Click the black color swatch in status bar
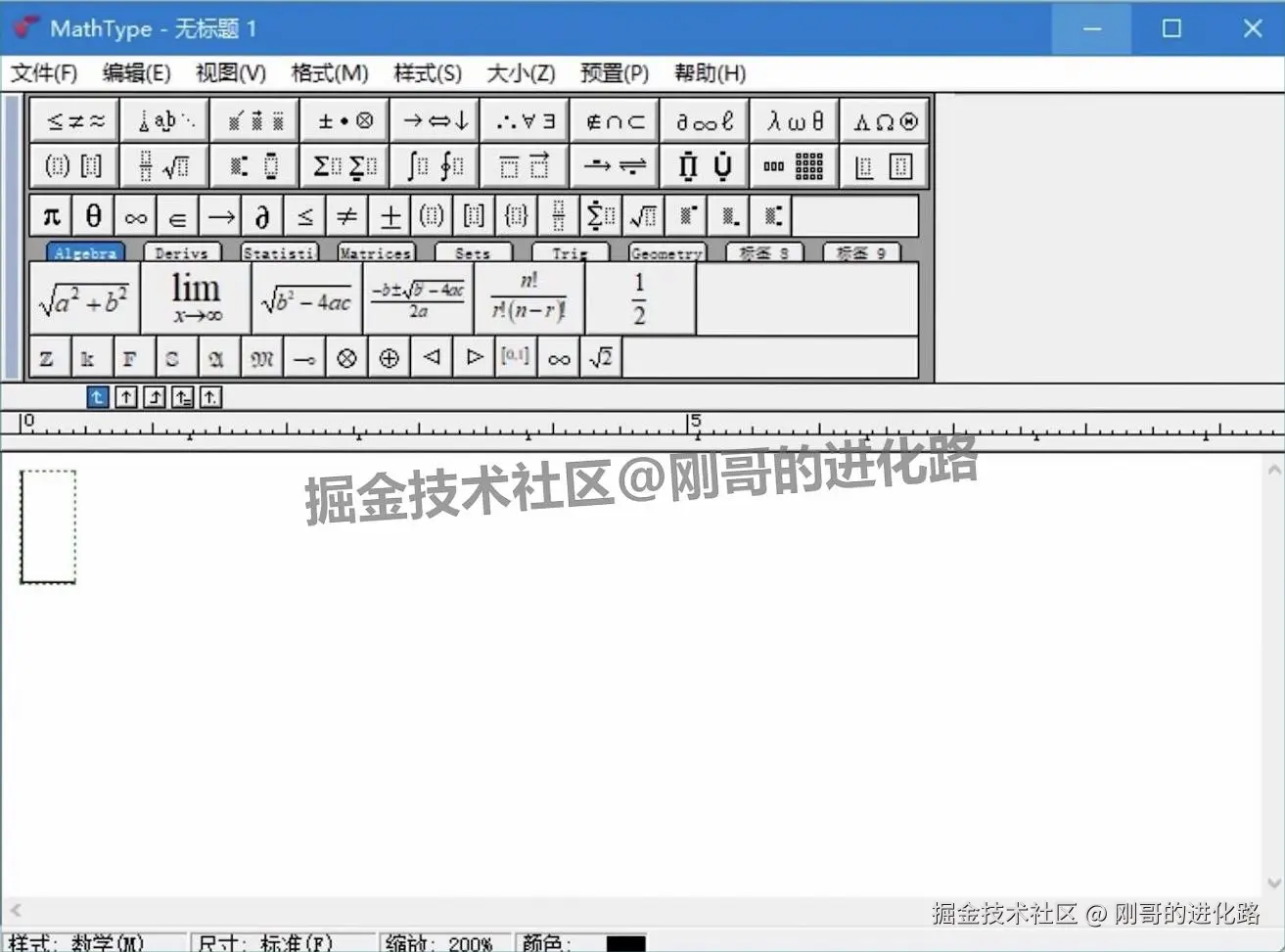1285x952 pixels. point(623,943)
